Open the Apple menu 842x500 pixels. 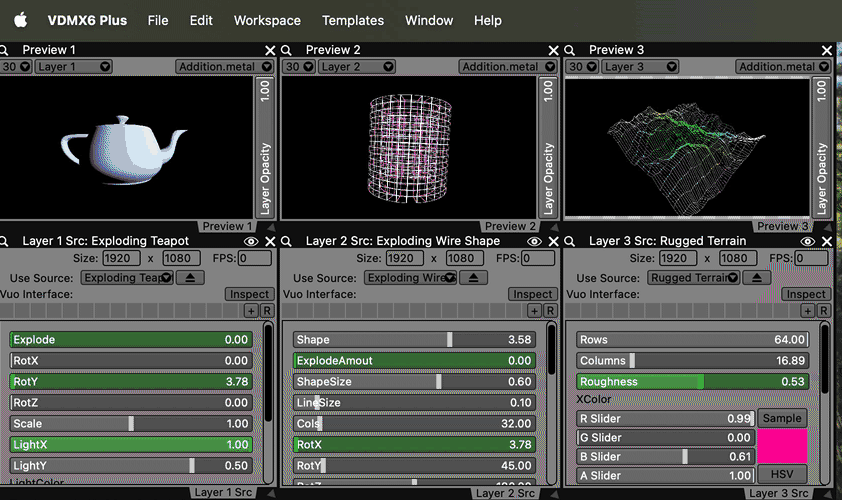click(20, 20)
